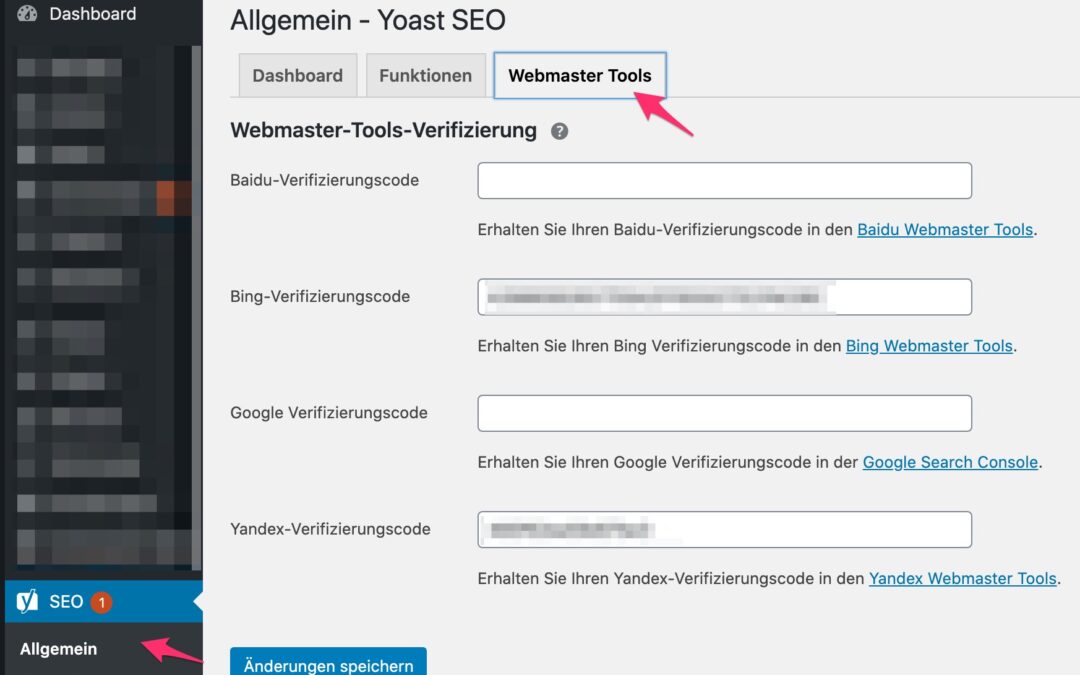The width and height of the screenshot is (1080, 675).
Task: Click the Dashboard gauge icon in sidebar
Action: (27, 14)
